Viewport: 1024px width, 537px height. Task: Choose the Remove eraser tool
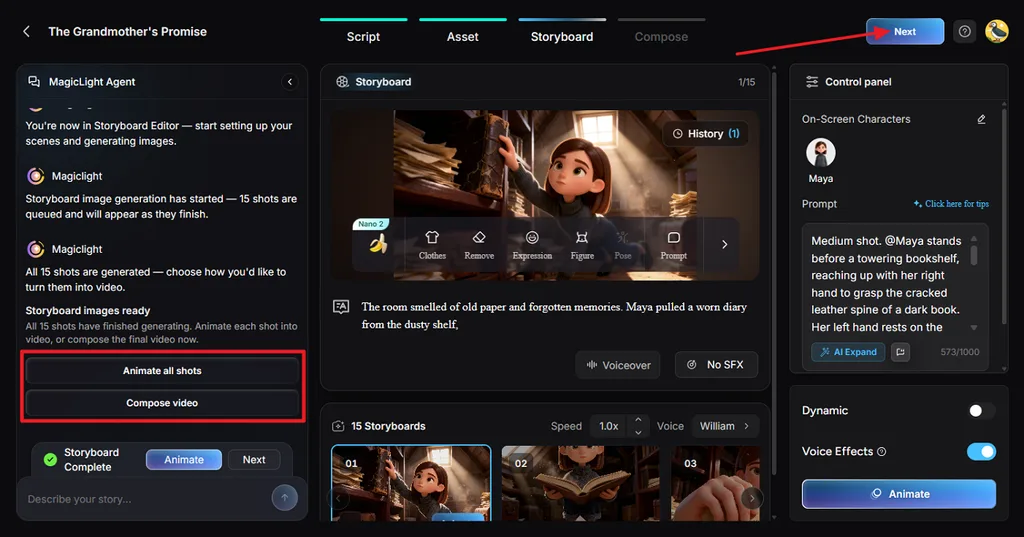point(479,245)
